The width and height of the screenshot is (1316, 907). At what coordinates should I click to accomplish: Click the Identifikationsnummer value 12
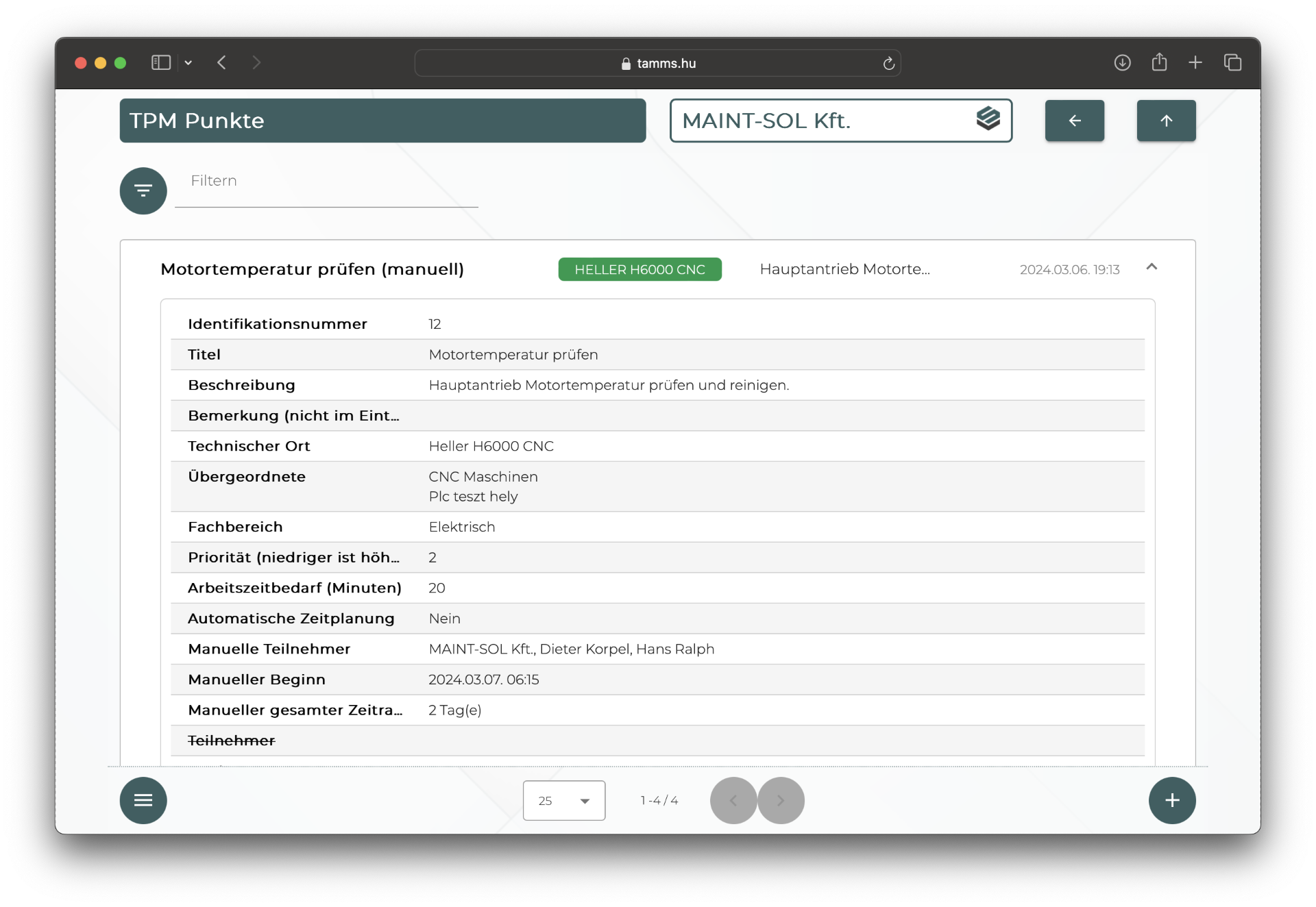(x=435, y=324)
